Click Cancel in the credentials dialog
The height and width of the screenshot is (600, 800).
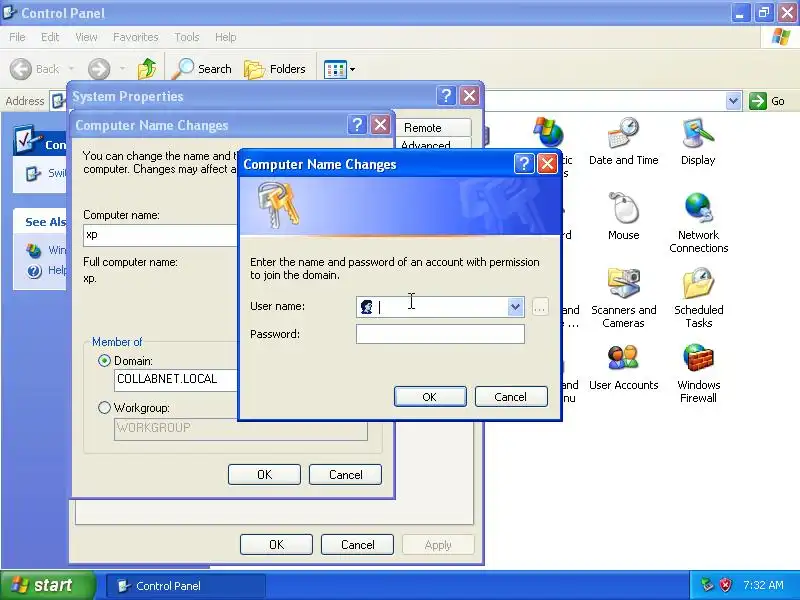[511, 397]
